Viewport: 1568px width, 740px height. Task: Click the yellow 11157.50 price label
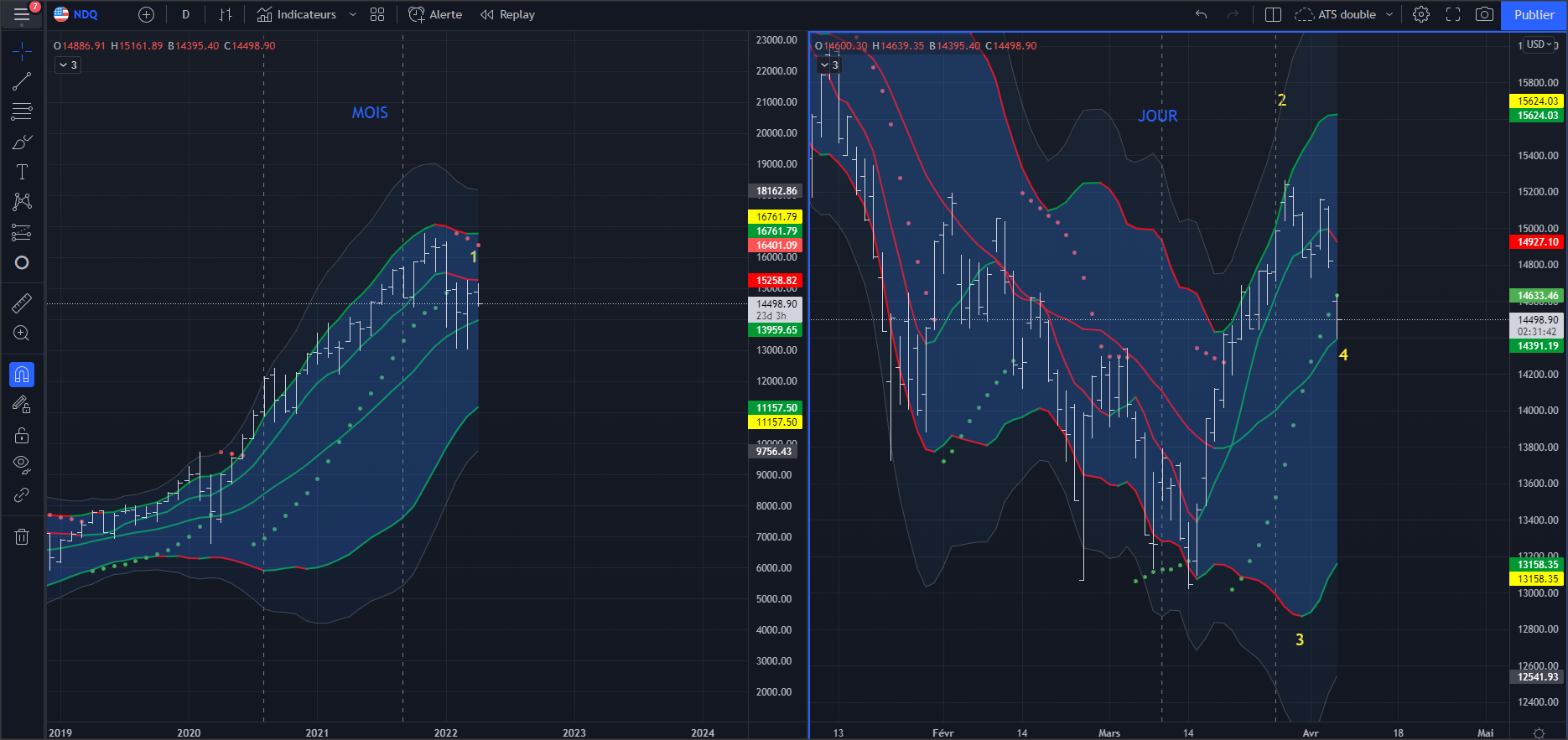click(x=775, y=422)
